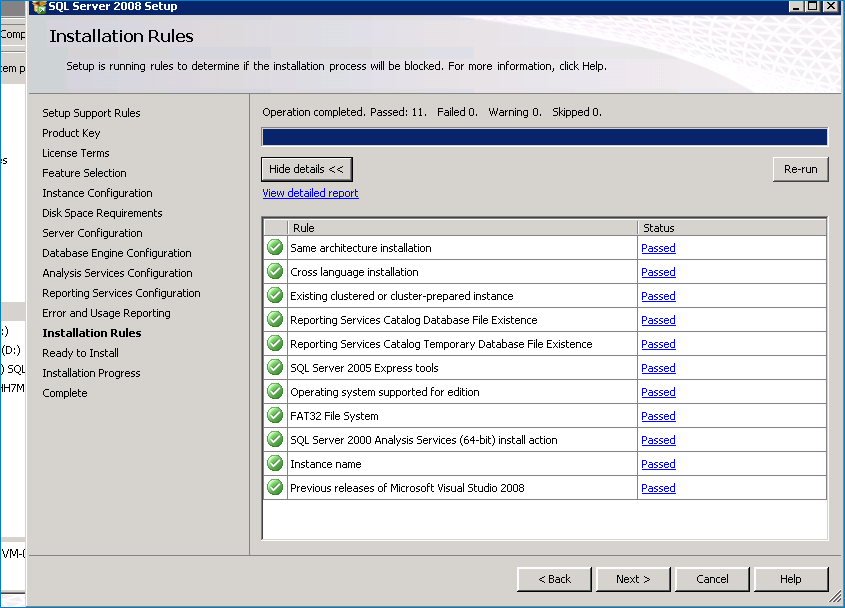
Task: Select Reporting Services Configuration step
Action: point(121,293)
